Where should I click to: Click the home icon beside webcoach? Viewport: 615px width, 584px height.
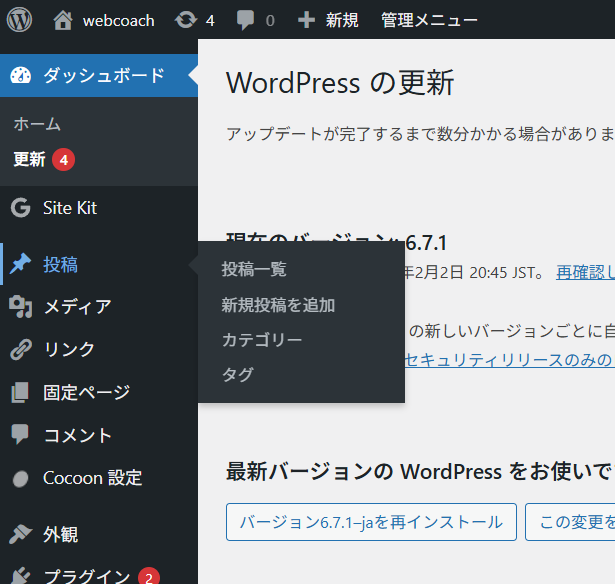(x=63, y=20)
